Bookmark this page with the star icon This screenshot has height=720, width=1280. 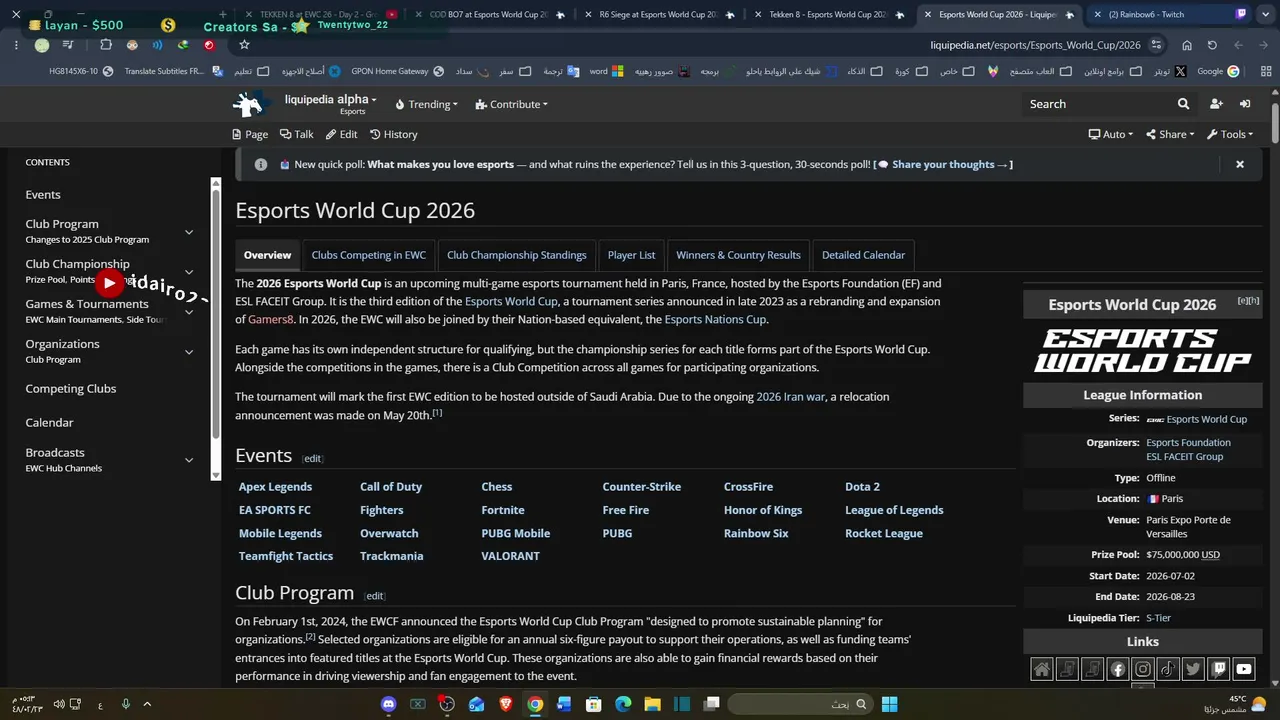pos(244,45)
